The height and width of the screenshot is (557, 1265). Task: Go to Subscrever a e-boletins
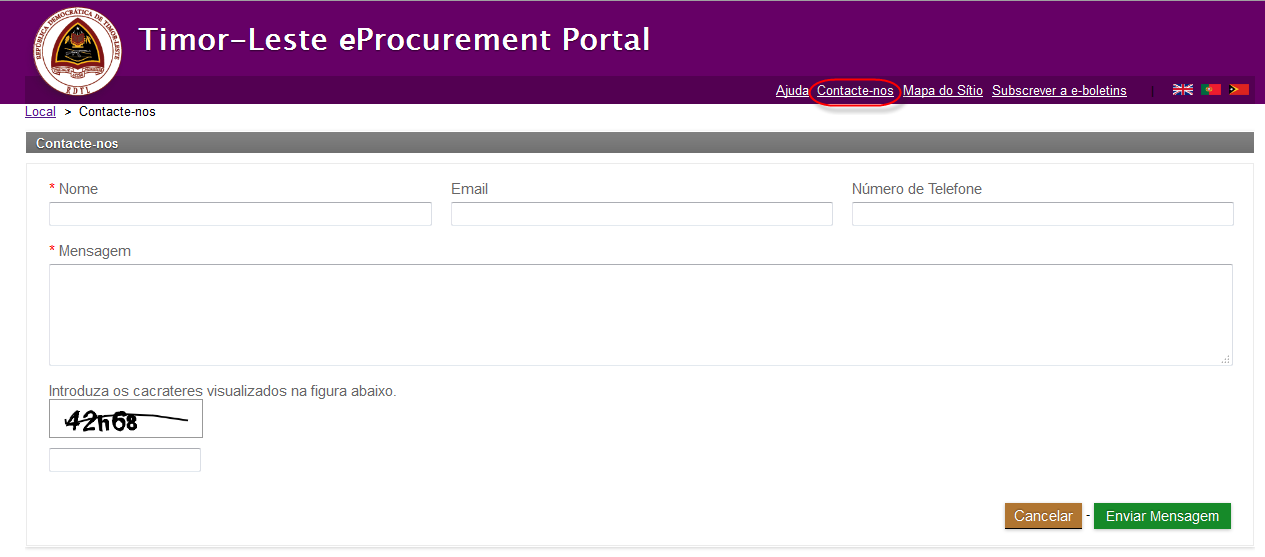pos(1059,91)
